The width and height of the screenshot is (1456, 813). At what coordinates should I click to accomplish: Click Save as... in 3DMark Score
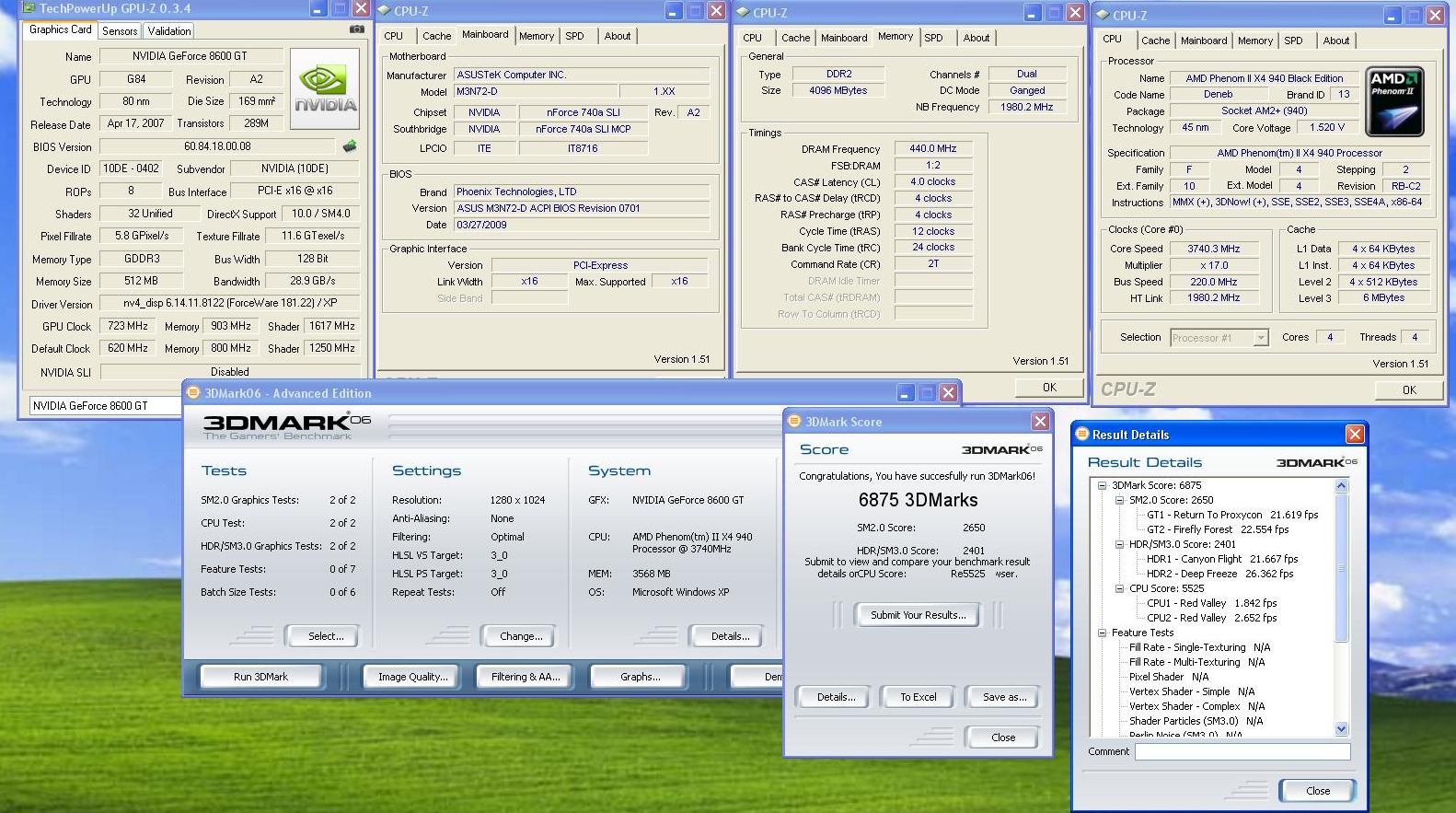tap(1004, 697)
